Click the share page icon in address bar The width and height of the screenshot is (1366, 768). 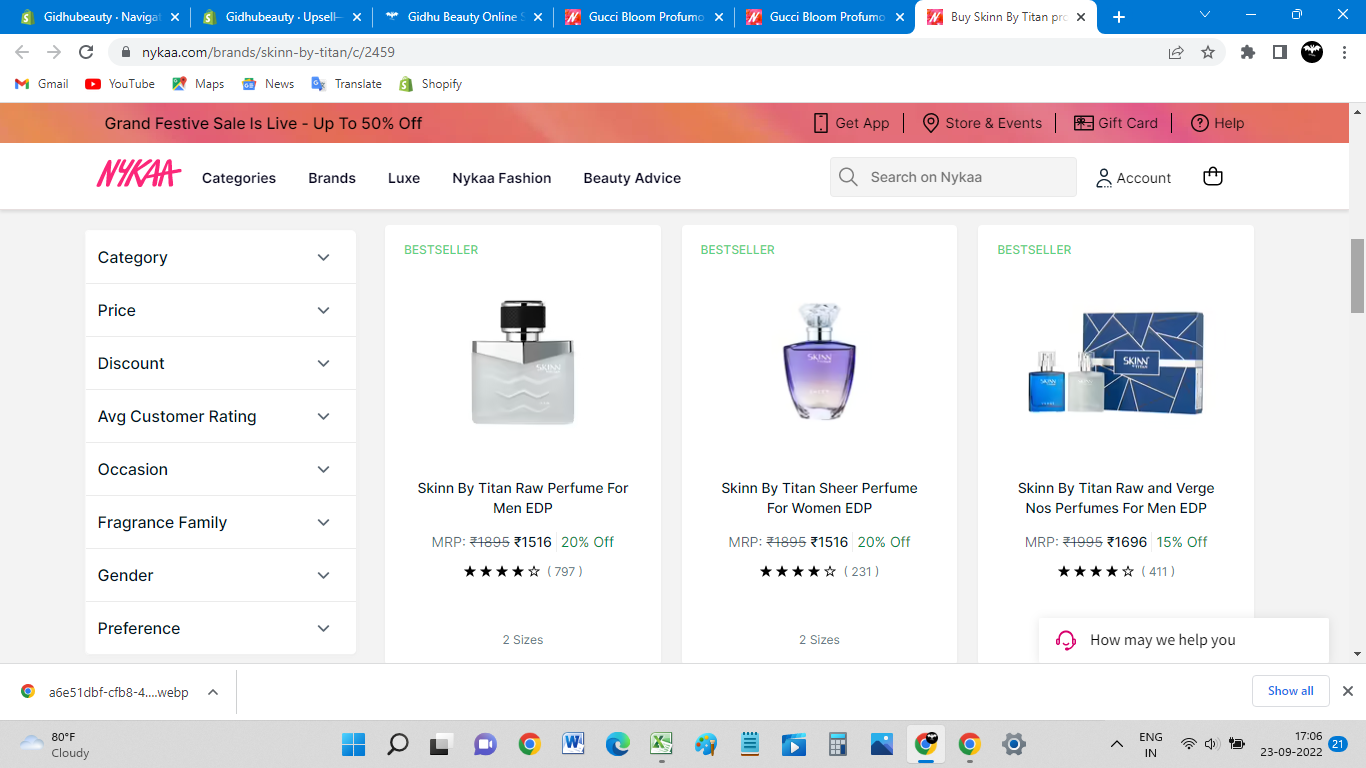tap(1176, 52)
